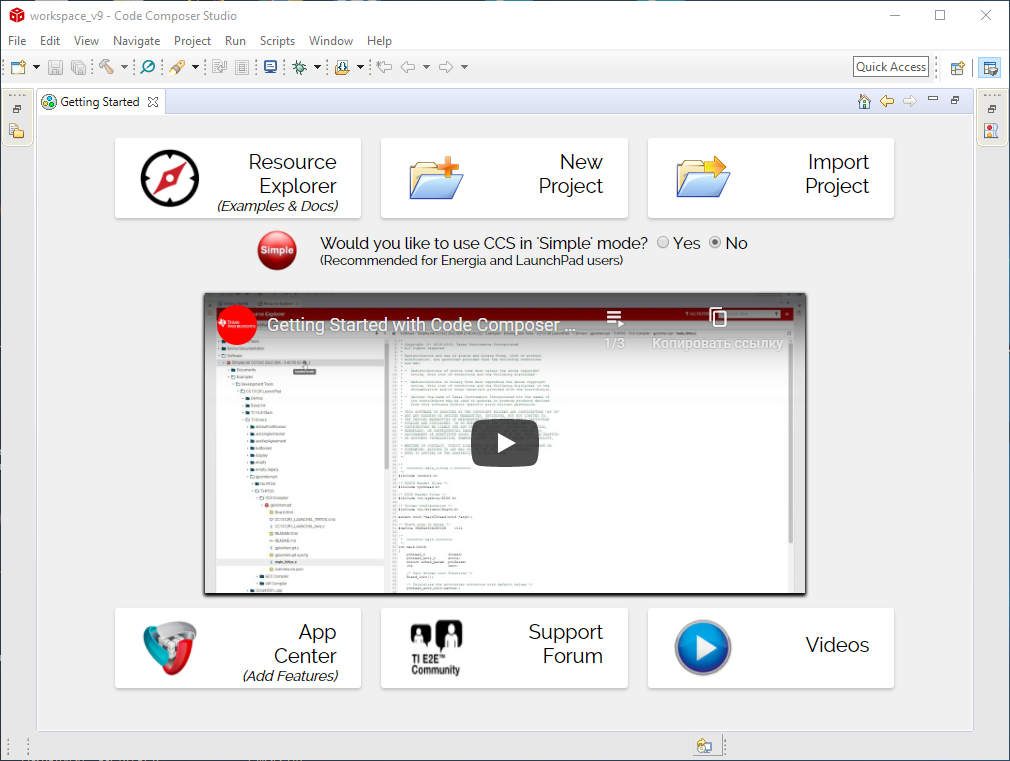Click the toolbar Forward arrow icon

coord(446,67)
